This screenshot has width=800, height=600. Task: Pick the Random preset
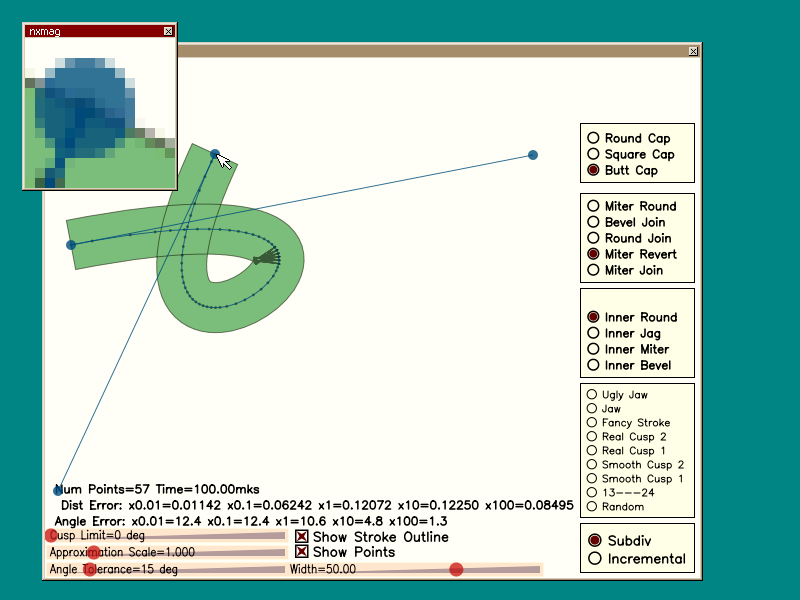[x=615, y=507]
